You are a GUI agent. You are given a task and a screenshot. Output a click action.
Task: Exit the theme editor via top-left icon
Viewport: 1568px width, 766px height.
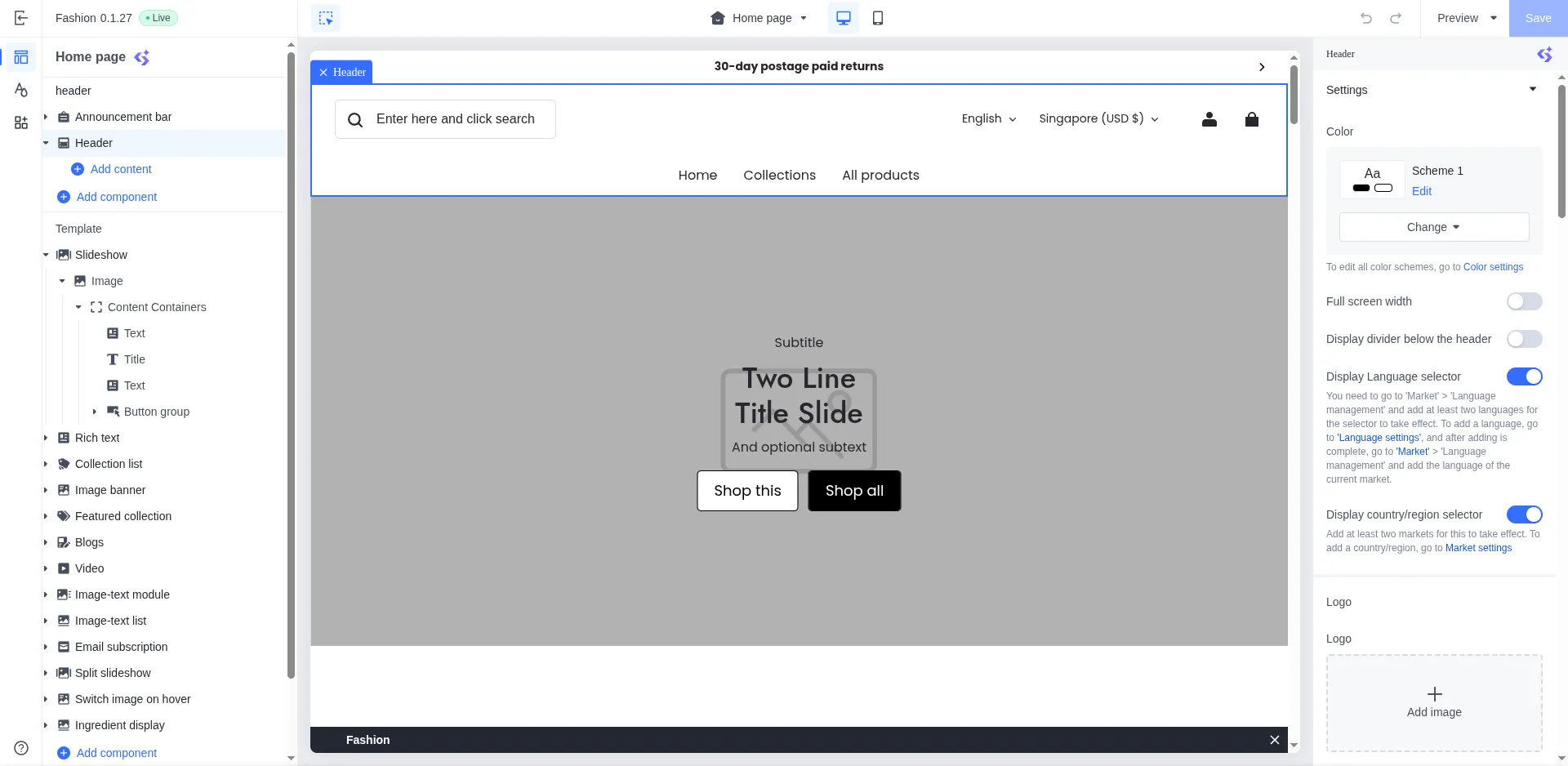click(21, 17)
